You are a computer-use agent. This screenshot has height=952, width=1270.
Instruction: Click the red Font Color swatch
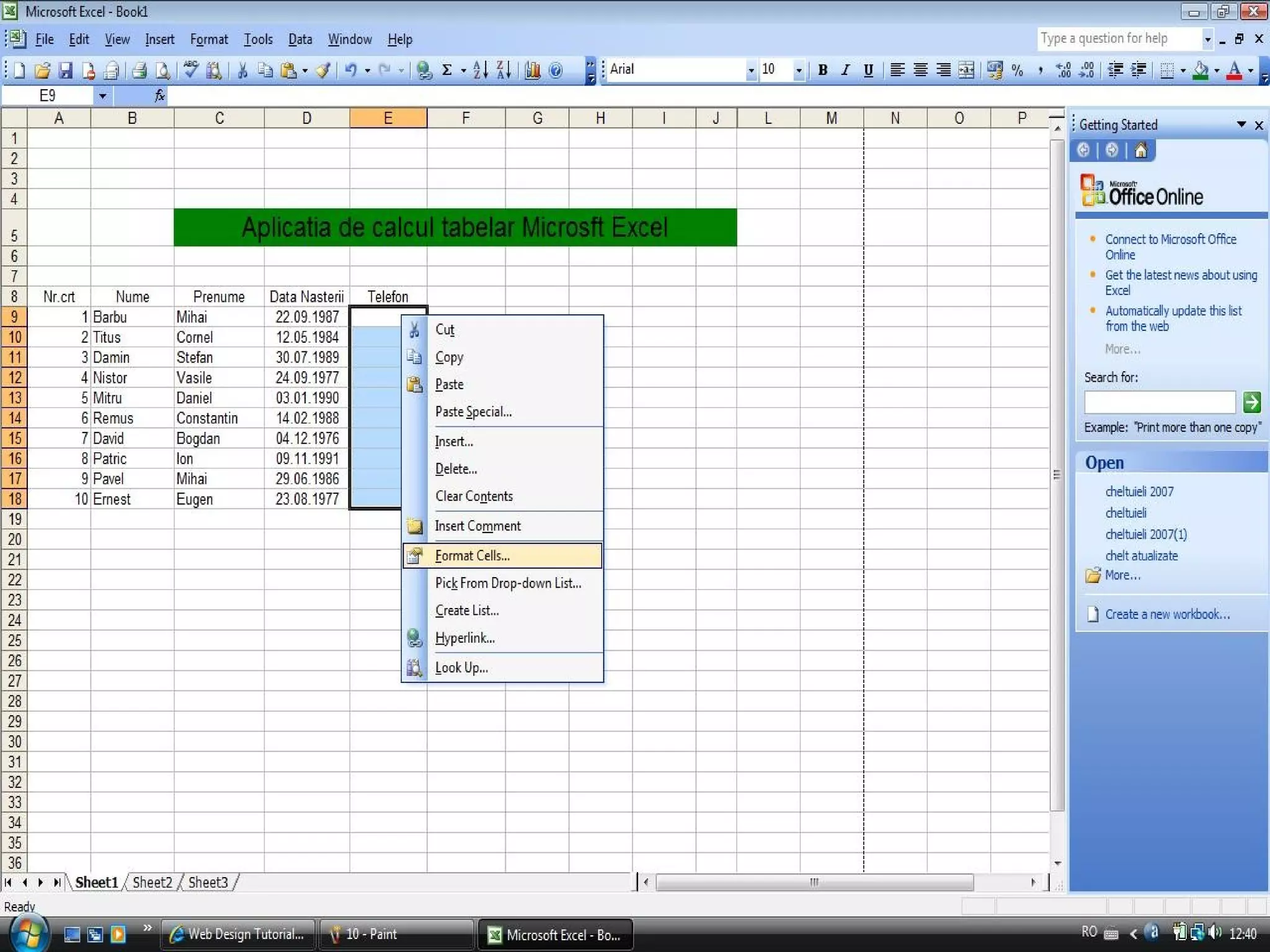pos(1234,70)
